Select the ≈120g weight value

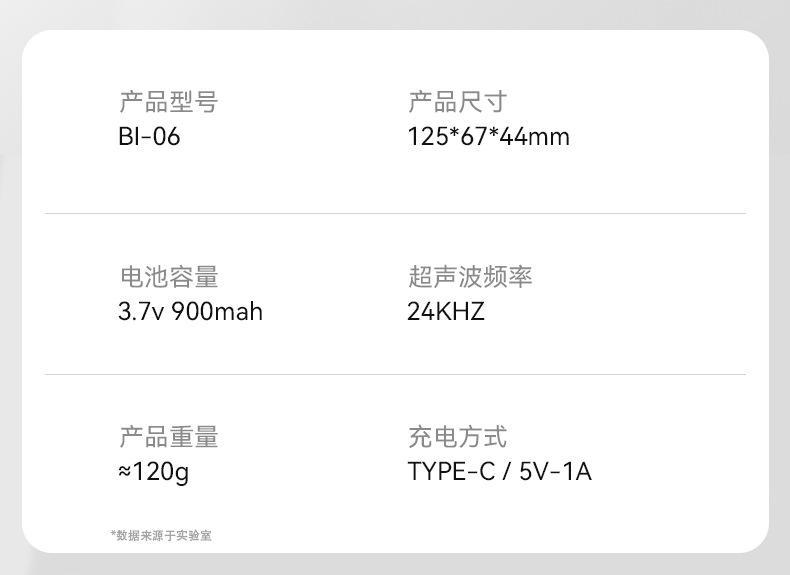click(153, 471)
